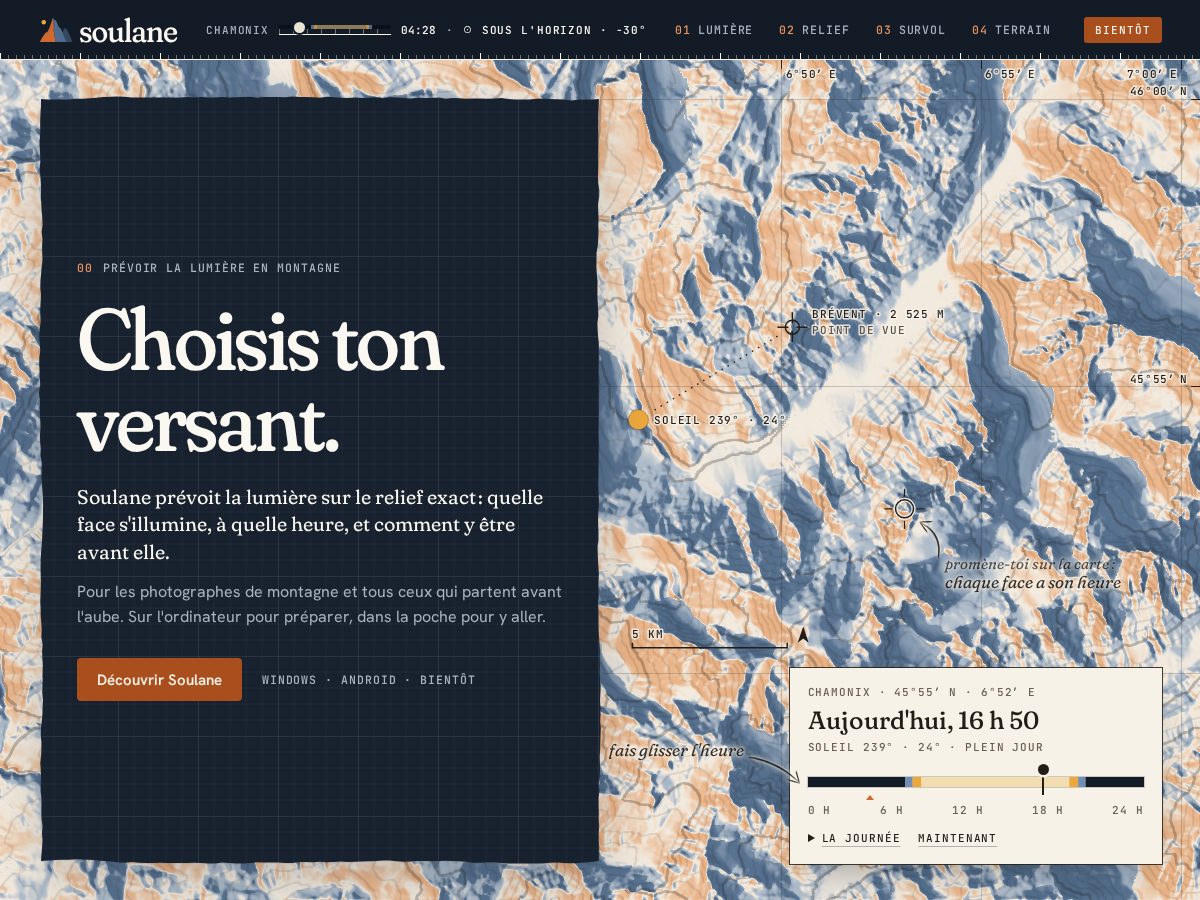The height and width of the screenshot is (900, 1200).
Task: Click the orange sun marker on the map
Action: point(638,419)
